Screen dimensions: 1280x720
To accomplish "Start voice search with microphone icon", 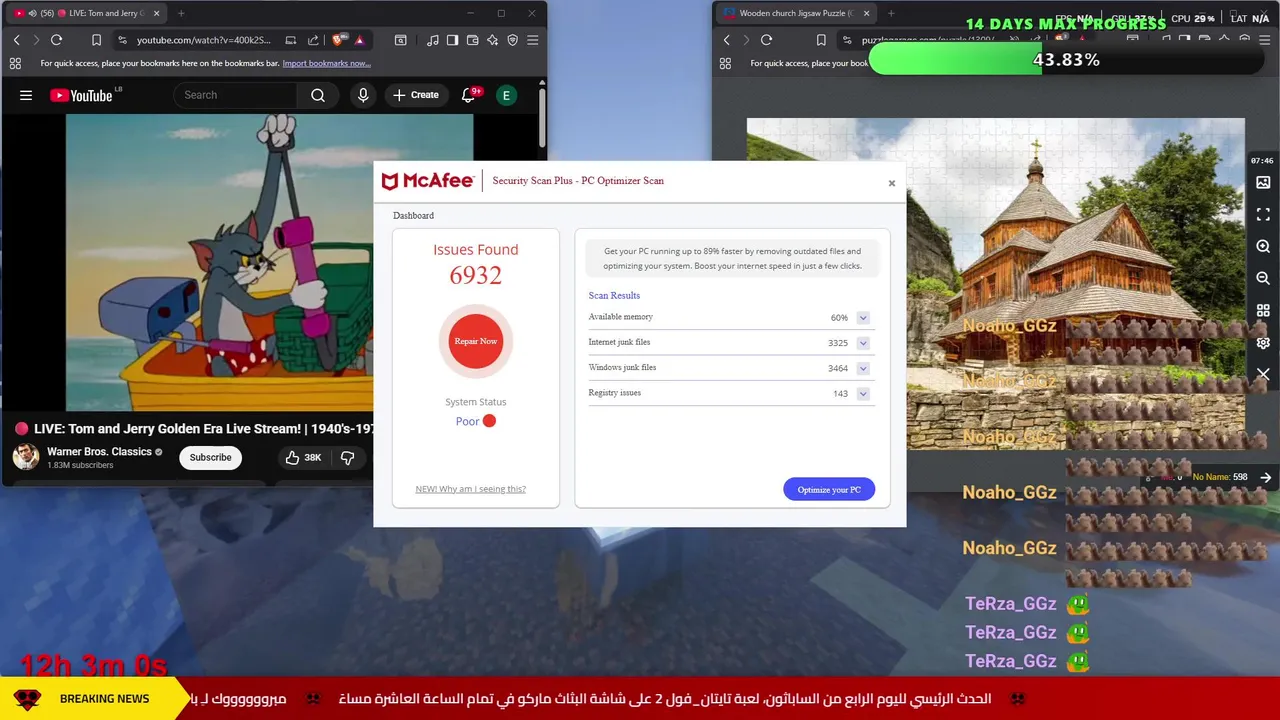I will pyautogui.click(x=363, y=95).
